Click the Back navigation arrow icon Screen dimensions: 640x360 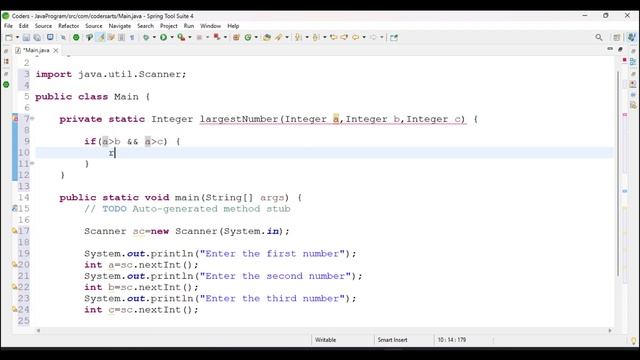(x=356, y=38)
